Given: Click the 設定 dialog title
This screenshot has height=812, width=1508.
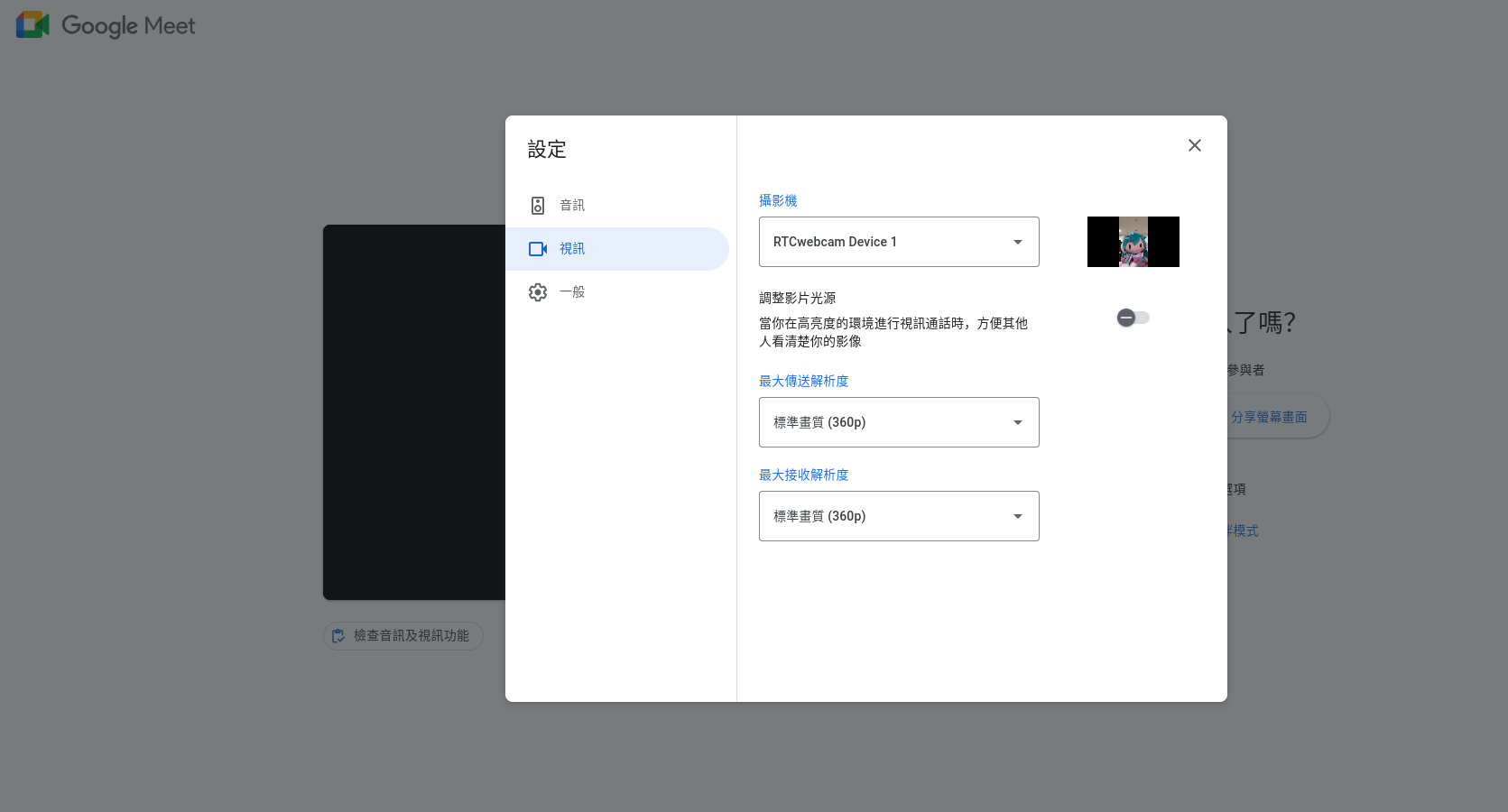Looking at the screenshot, I should click(x=547, y=150).
